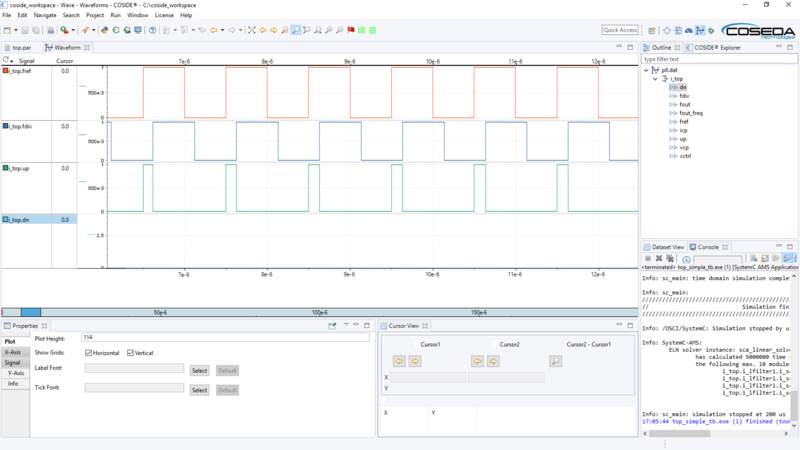
Task: Select the Waveform perspective icon
Action: pos(700,31)
